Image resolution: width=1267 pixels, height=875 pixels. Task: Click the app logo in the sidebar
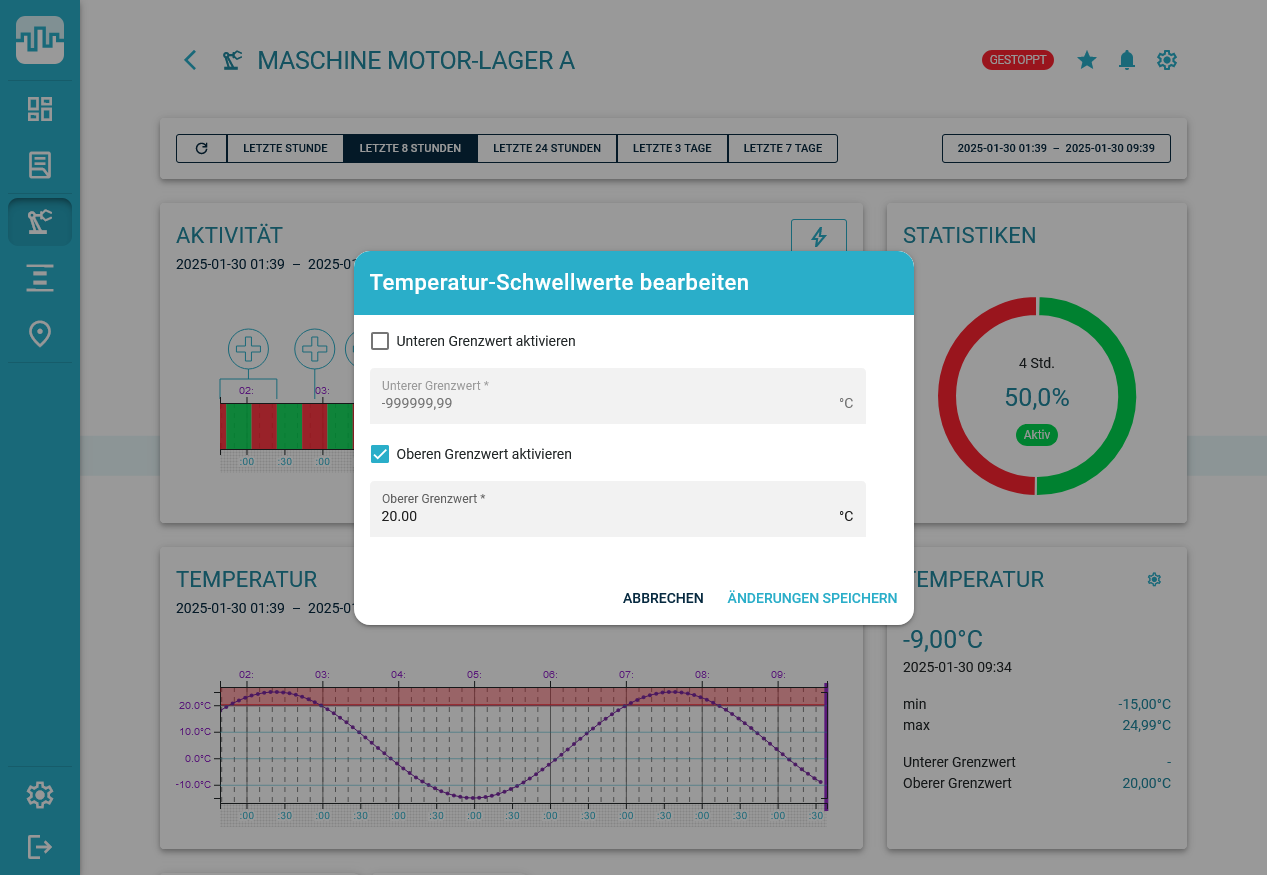(40, 40)
